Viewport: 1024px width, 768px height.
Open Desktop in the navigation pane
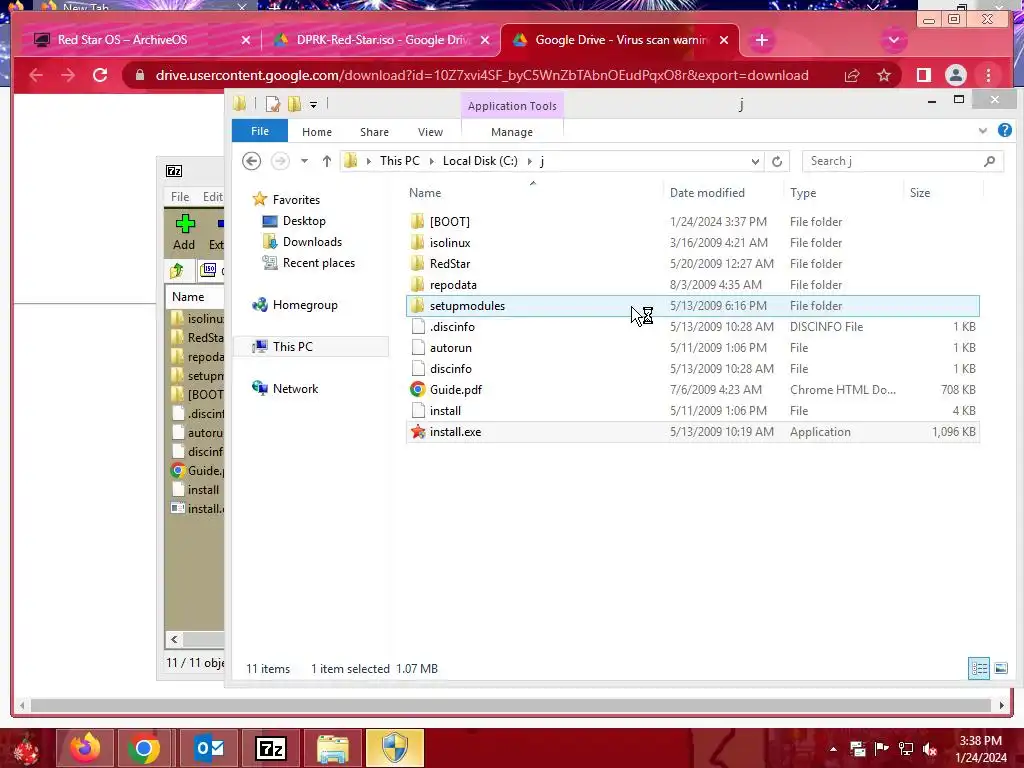tap(304, 221)
